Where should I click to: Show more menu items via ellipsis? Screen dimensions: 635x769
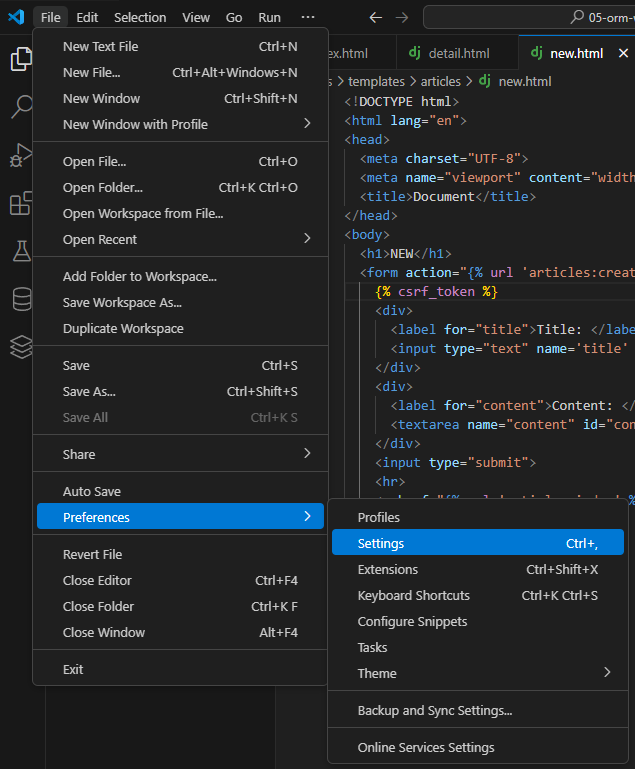click(x=308, y=17)
